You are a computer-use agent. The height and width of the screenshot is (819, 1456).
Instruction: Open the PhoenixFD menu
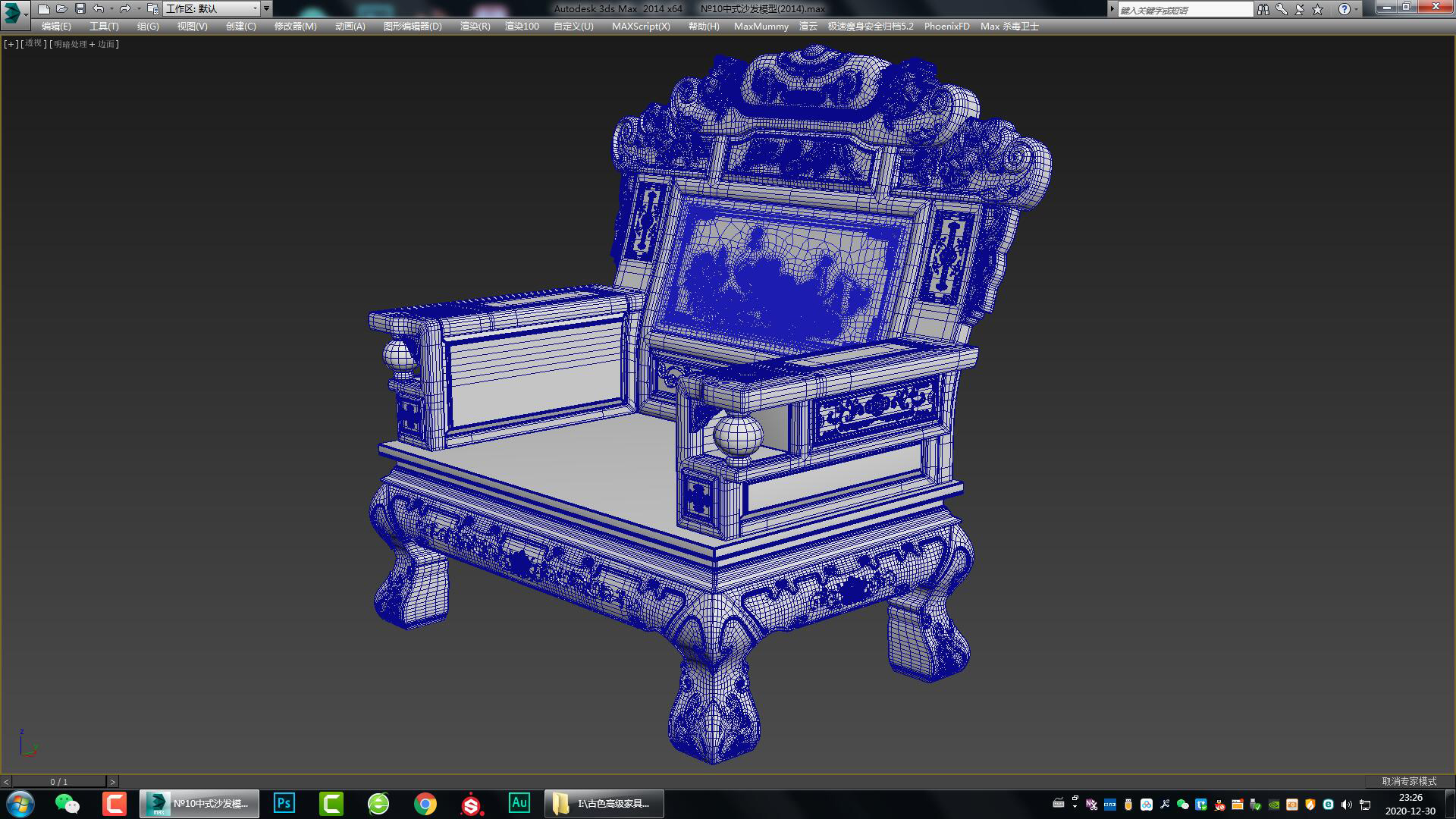[x=946, y=26]
